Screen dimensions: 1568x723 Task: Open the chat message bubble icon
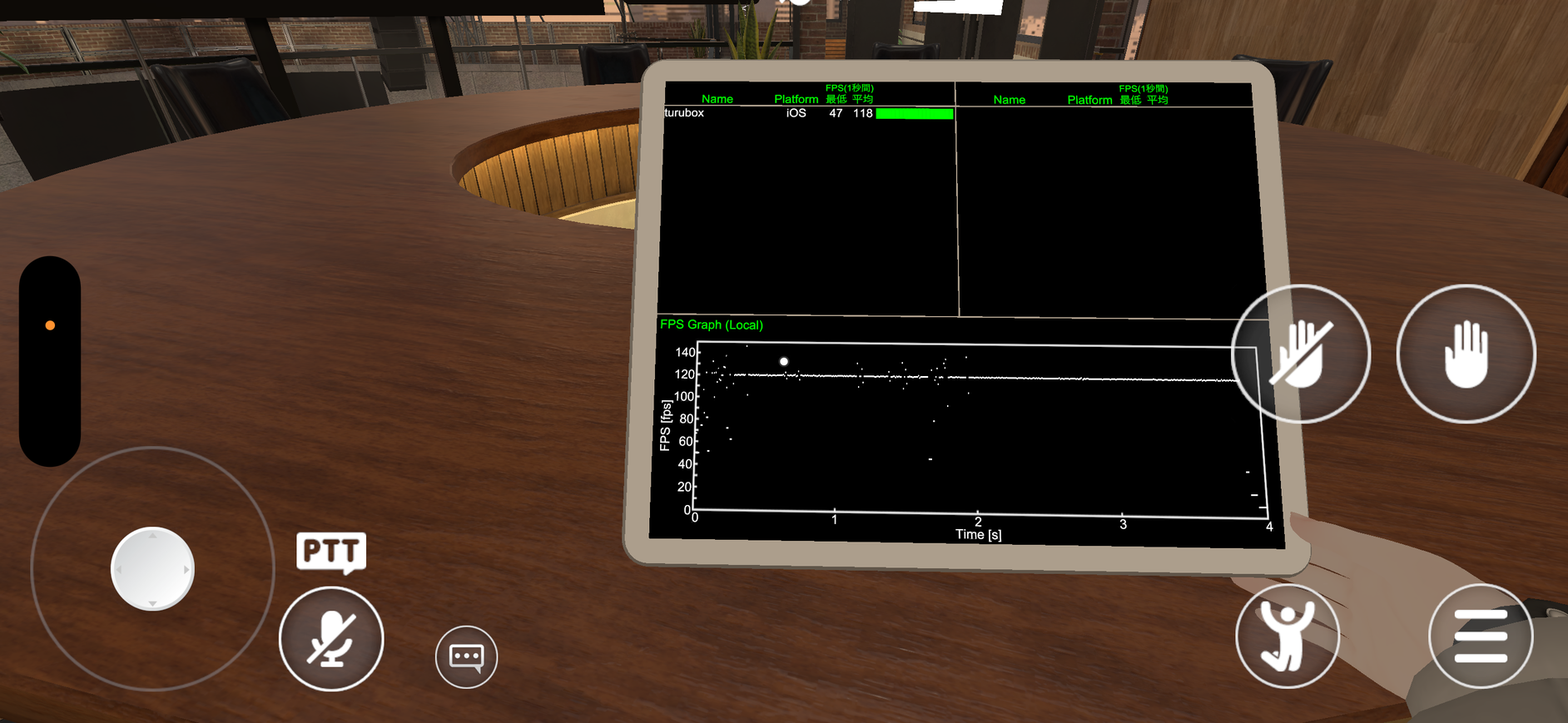(466, 656)
